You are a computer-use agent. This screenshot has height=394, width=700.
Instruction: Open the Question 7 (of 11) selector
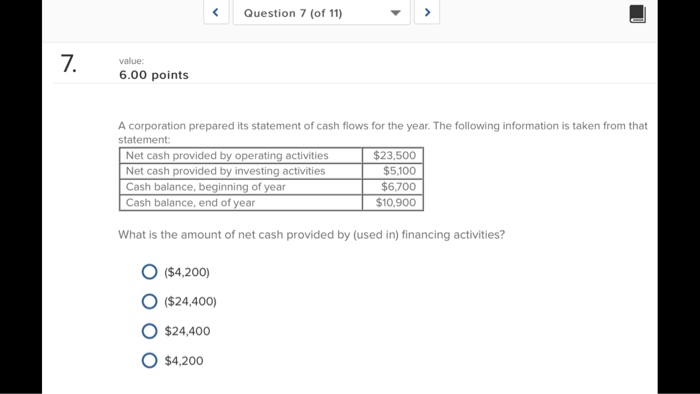point(321,12)
